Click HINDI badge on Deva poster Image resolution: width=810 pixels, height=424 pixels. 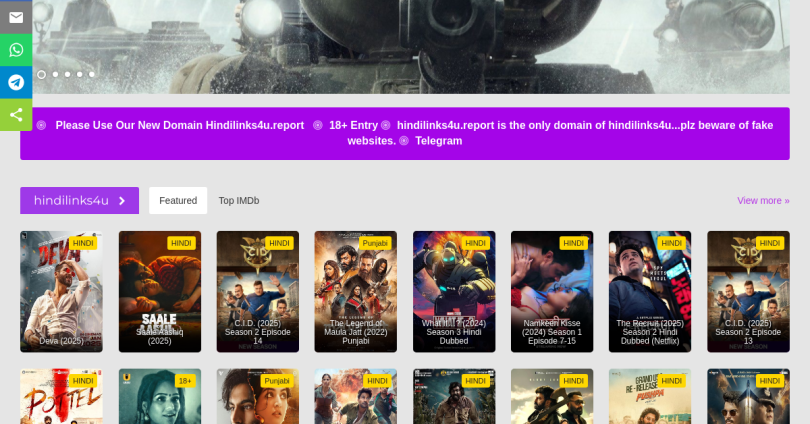pyautogui.click(x=83, y=243)
